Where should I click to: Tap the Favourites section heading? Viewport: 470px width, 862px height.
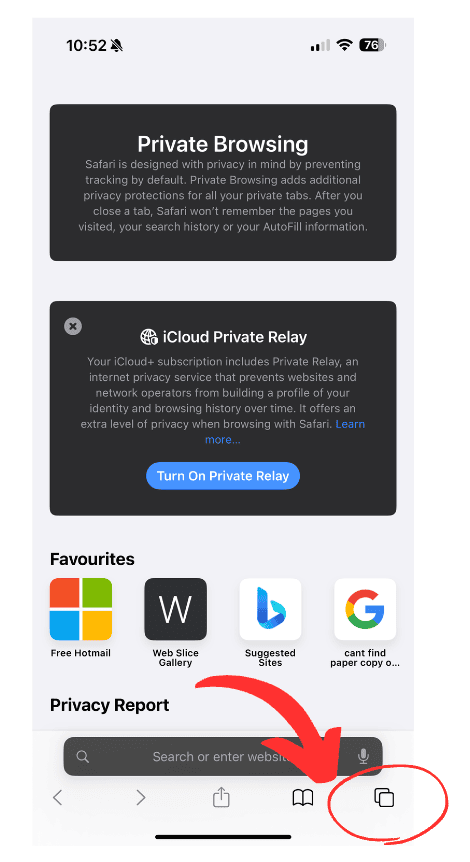[92, 559]
